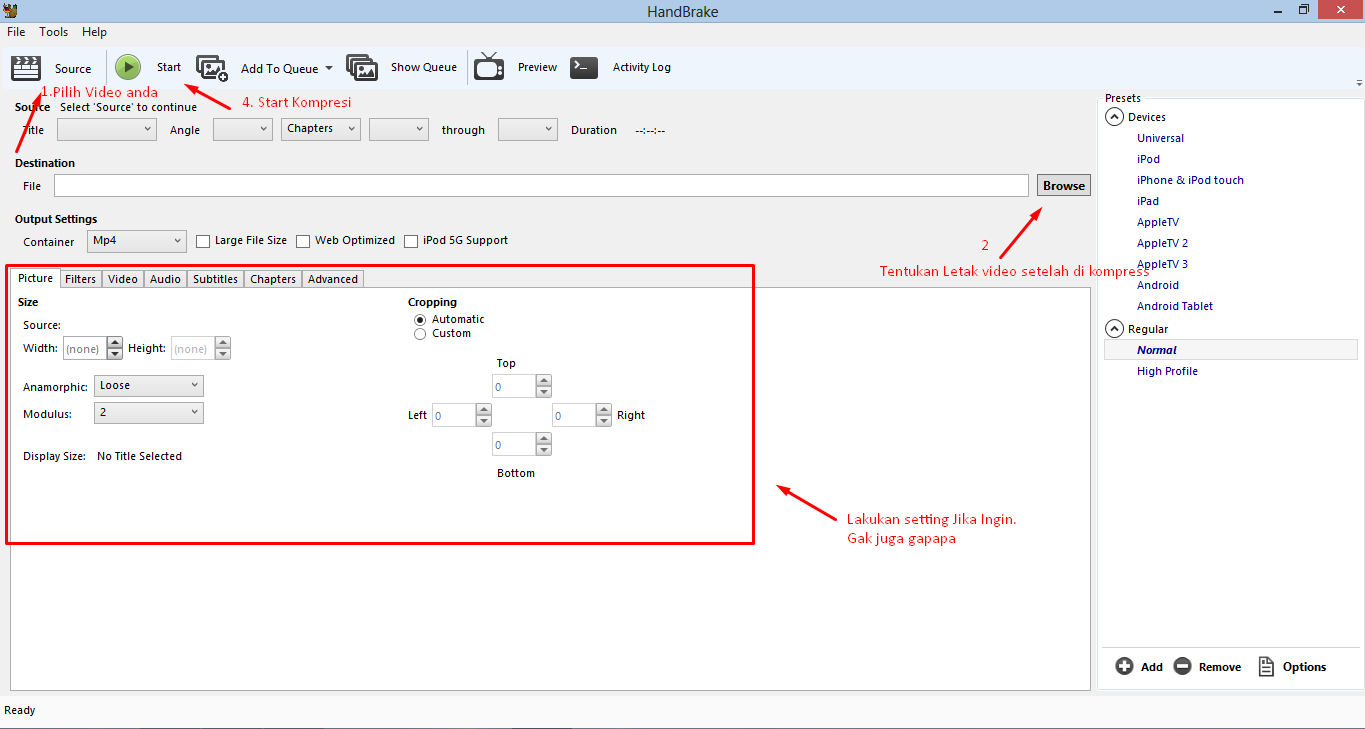Screen dimensions: 1365x729
Task: Select the iPhone & iPod touch preset
Action: (x=1190, y=180)
